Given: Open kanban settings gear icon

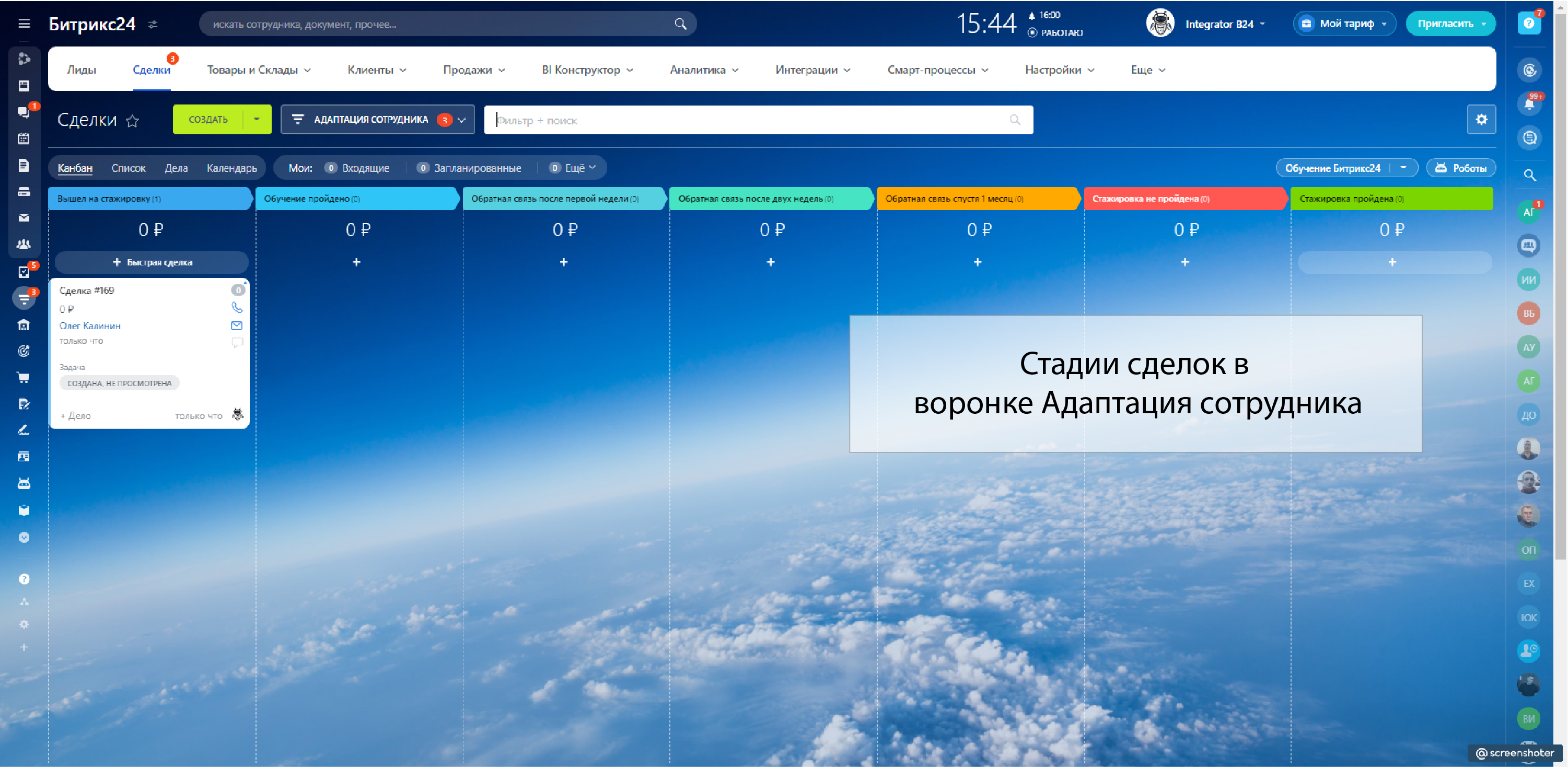Looking at the screenshot, I should pos(1481,120).
